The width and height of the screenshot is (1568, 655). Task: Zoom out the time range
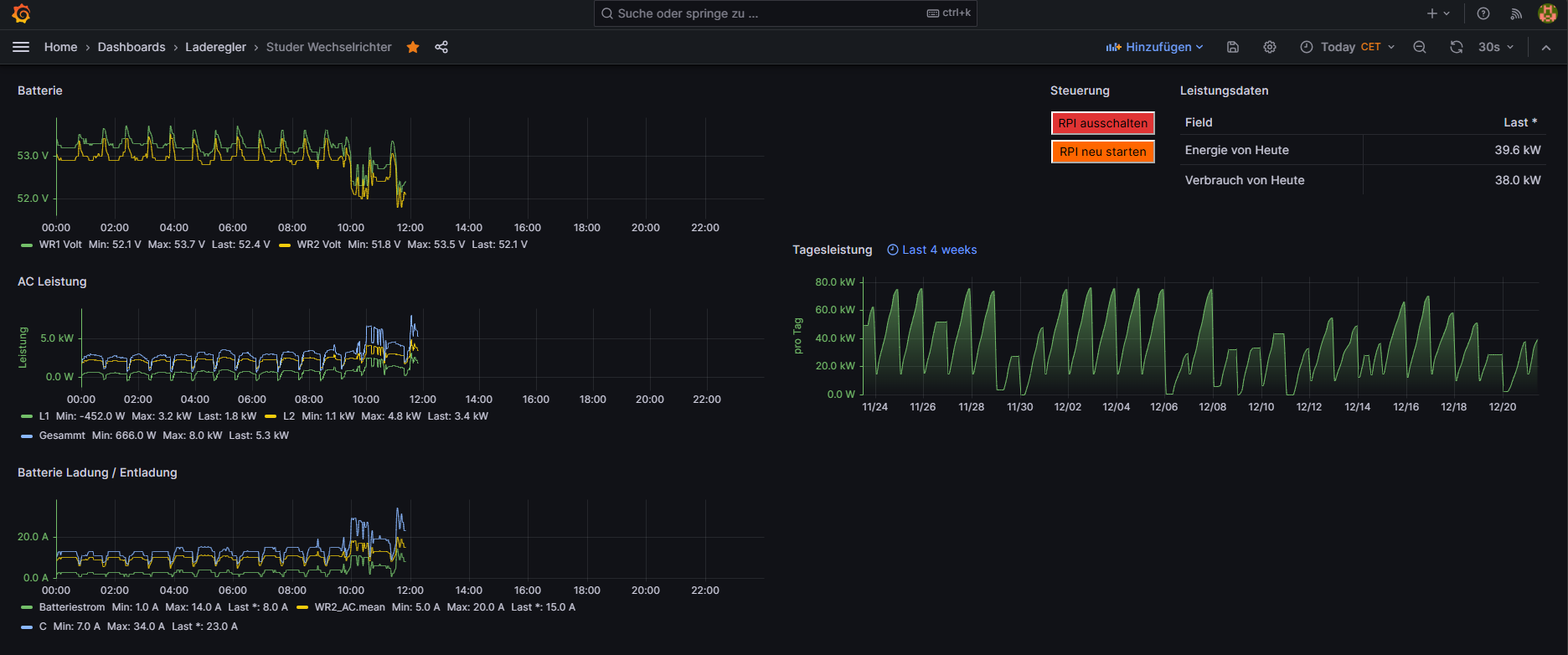pos(1420,47)
